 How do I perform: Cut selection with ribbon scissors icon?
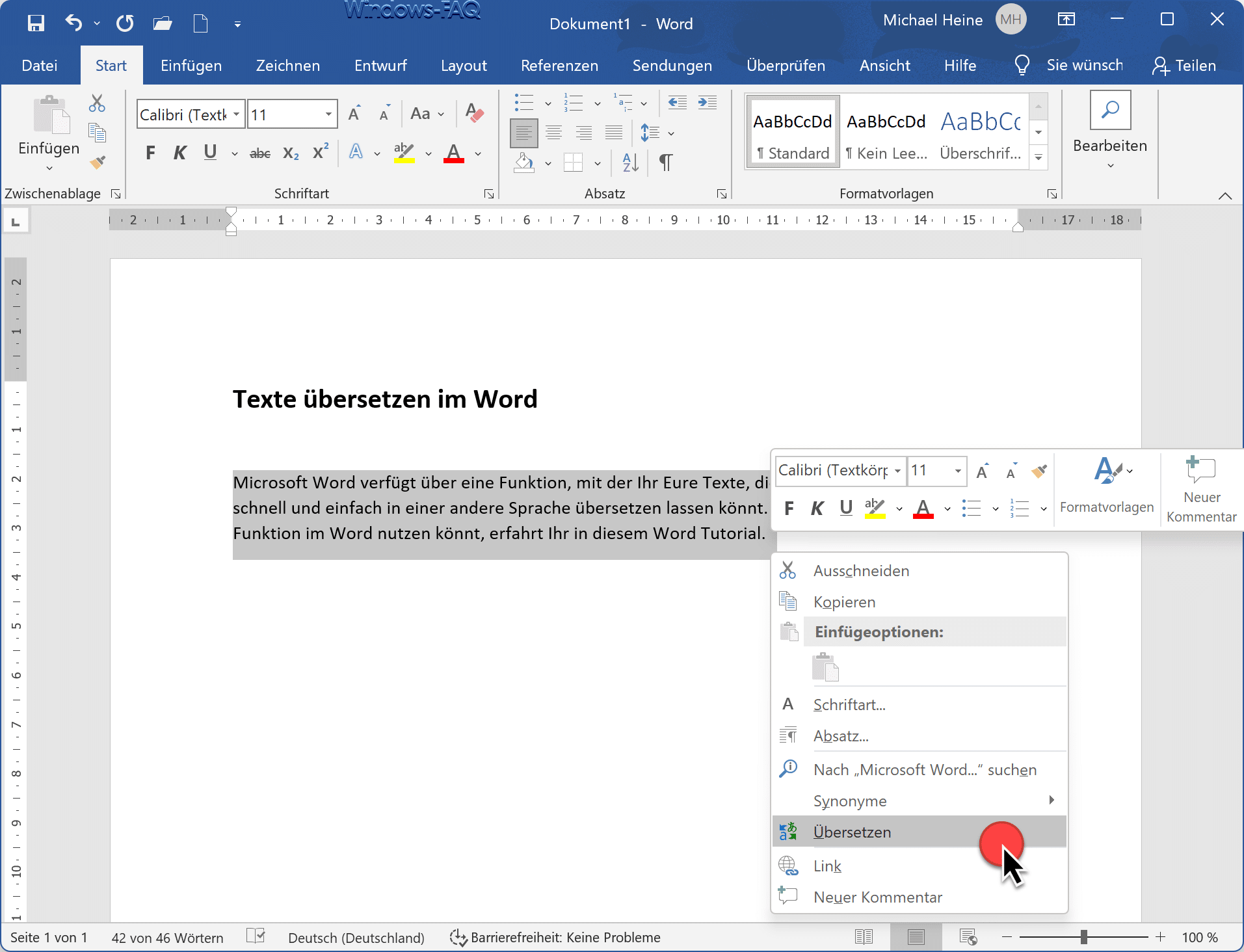click(97, 103)
